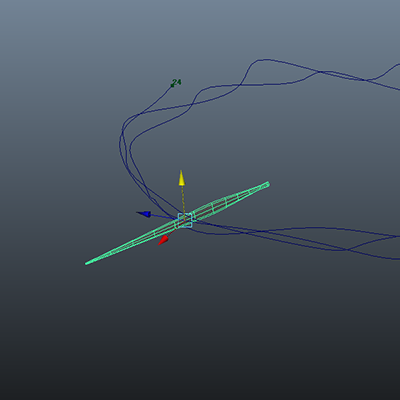Click the yellow Y-axis arrow handle
Viewport: 400px width, 400px height.
click(182, 178)
